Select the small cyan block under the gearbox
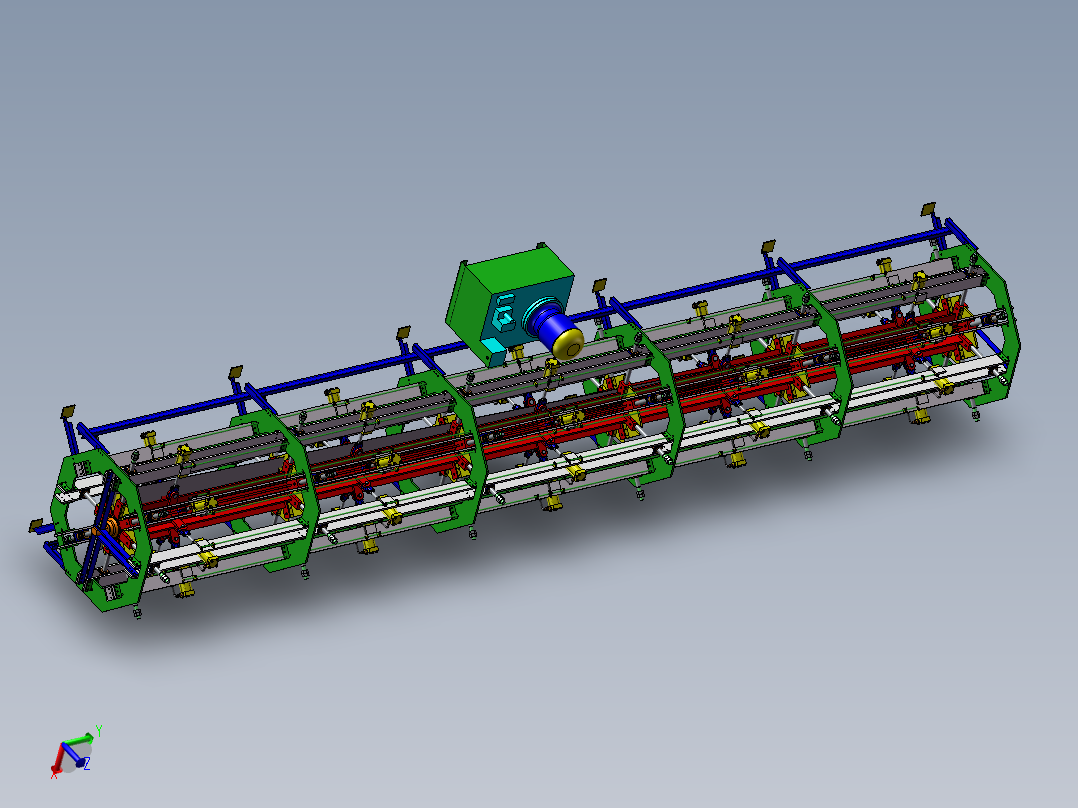This screenshot has width=1078, height=808. pyautogui.click(x=492, y=353)
